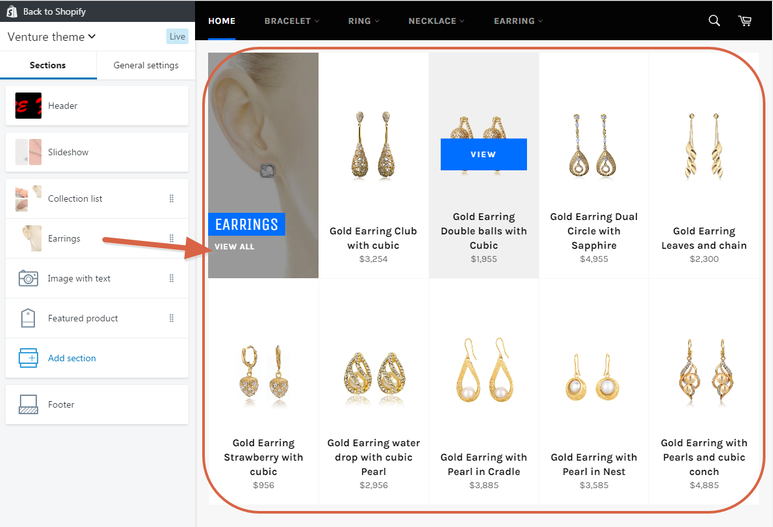The height and width of the screenshot is (527, 773).
Task: Click the Shopify bag logo icon
Action: click(11, 11)
